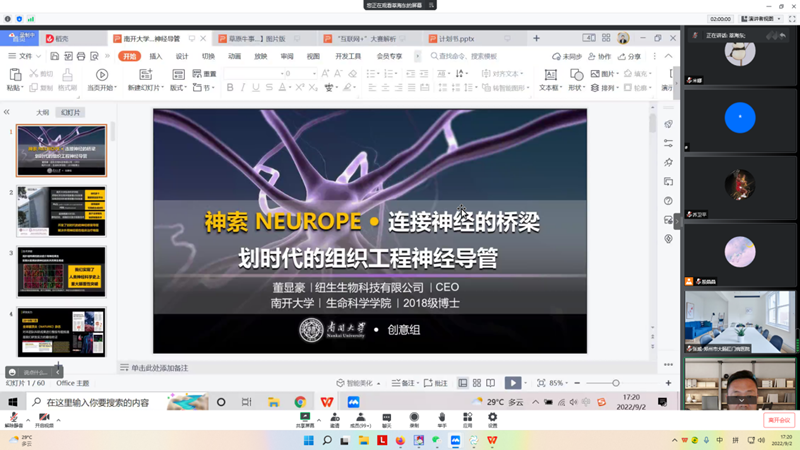The image size is (800, 450).
Task: Switch to the 计划书.pptx document tab
Action: [457, 39]
